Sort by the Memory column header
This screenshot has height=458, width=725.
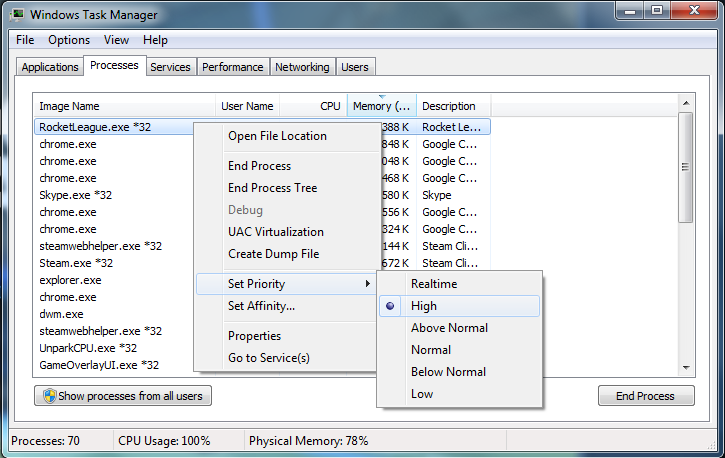tap(380, 106)
